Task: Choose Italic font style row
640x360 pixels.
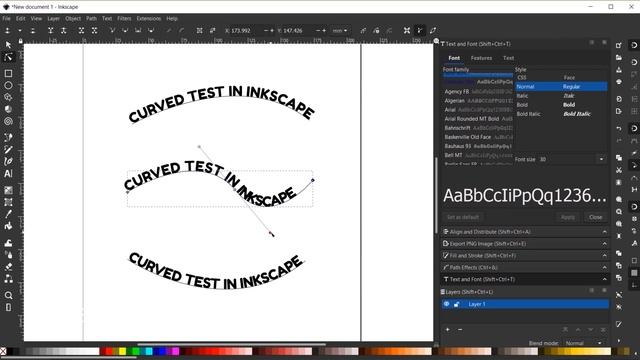Action: click(x=561, y=96)
